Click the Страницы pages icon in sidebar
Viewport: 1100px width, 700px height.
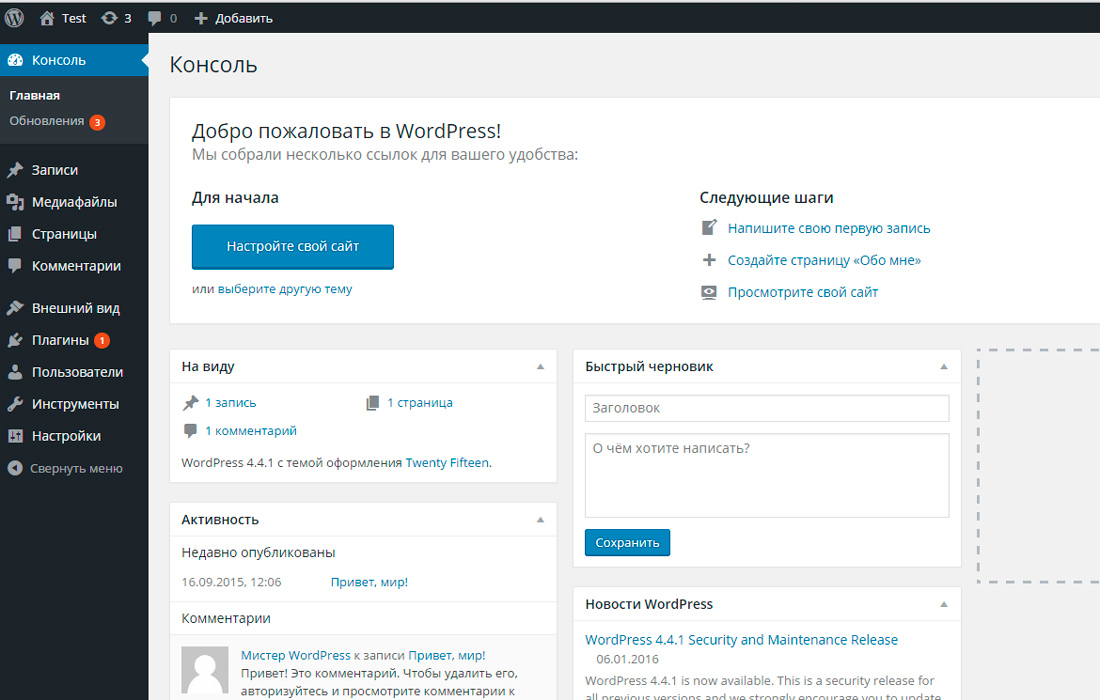15,234
